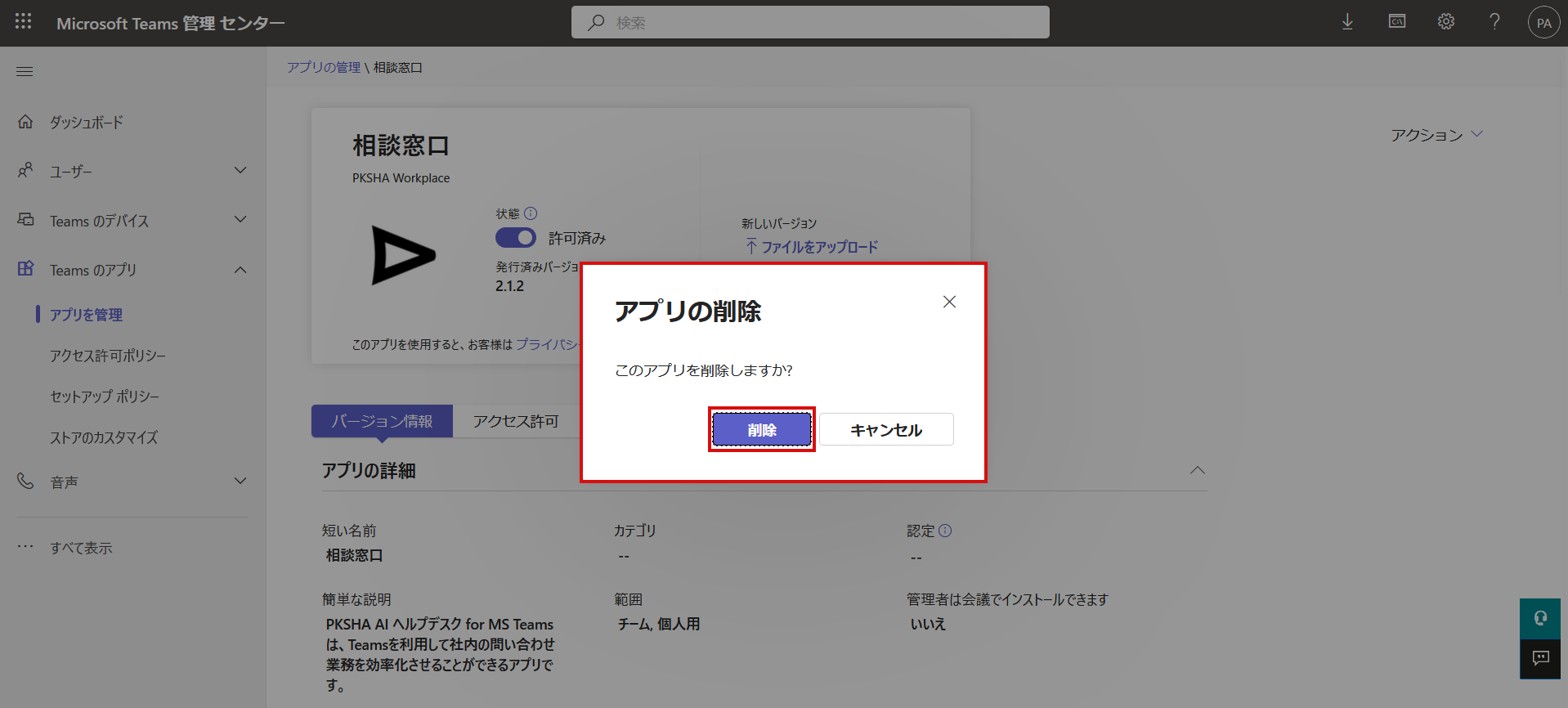Focus the 検索 search field
The image size is (1568, 708).
click(x=810, y=22)
